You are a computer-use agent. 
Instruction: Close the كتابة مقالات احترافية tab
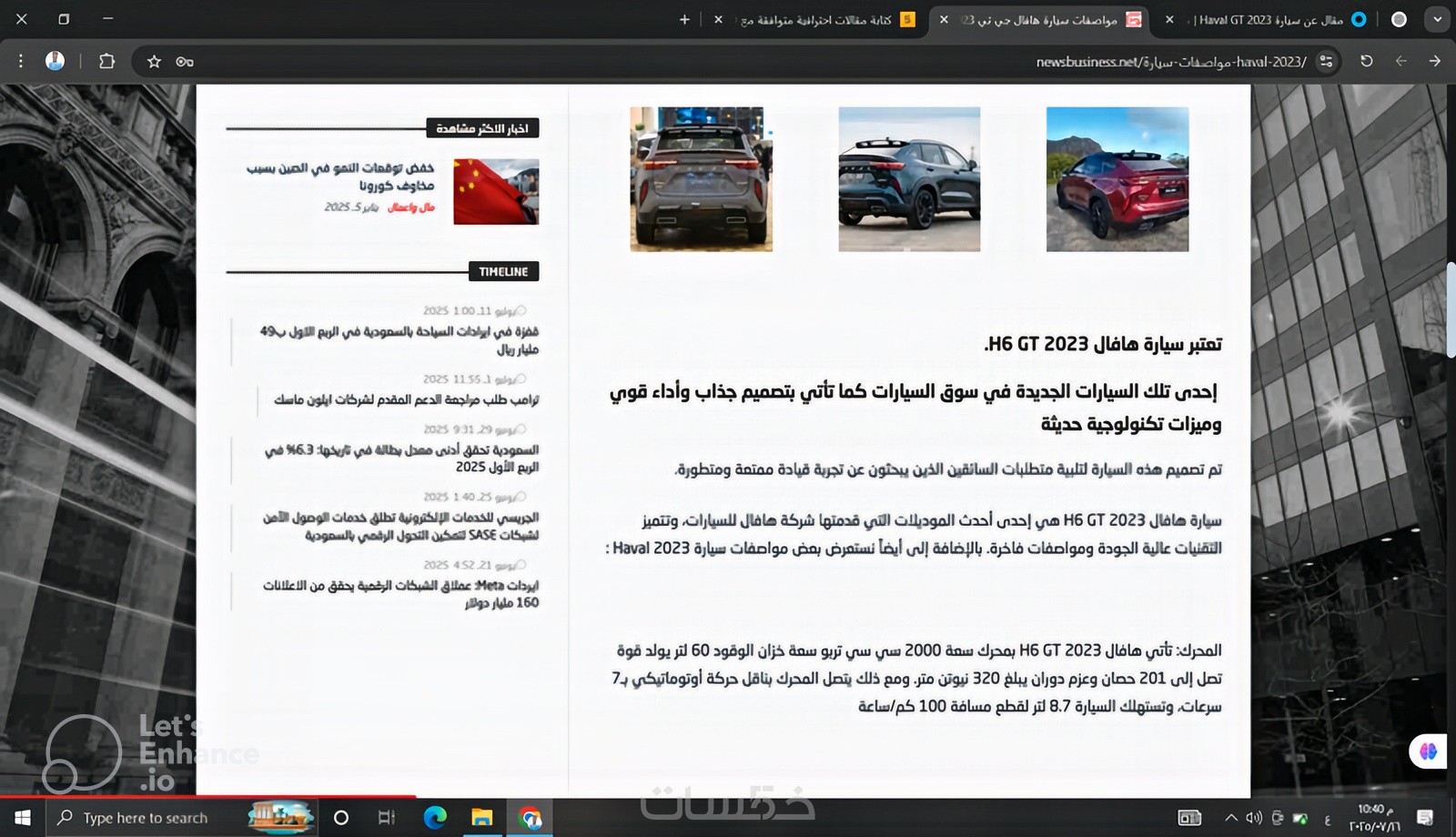point(718,19)
